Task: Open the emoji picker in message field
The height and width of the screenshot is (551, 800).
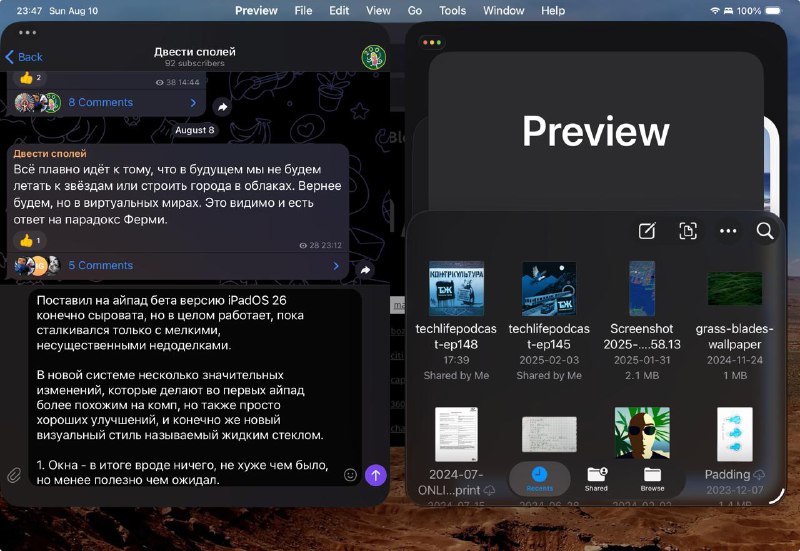Action: [351, 475]
